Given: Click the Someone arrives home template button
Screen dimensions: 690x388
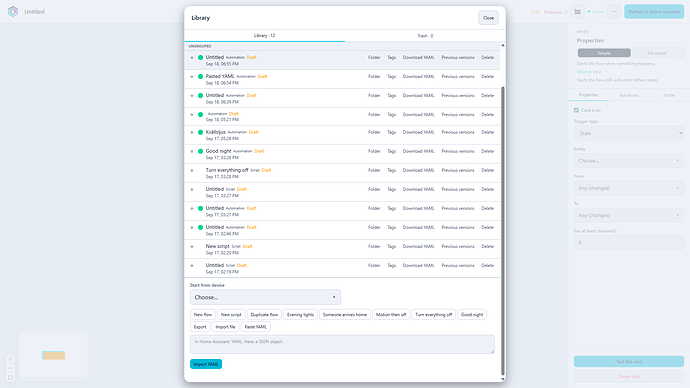Looking at the screenshot, I should tap(345, 315).
